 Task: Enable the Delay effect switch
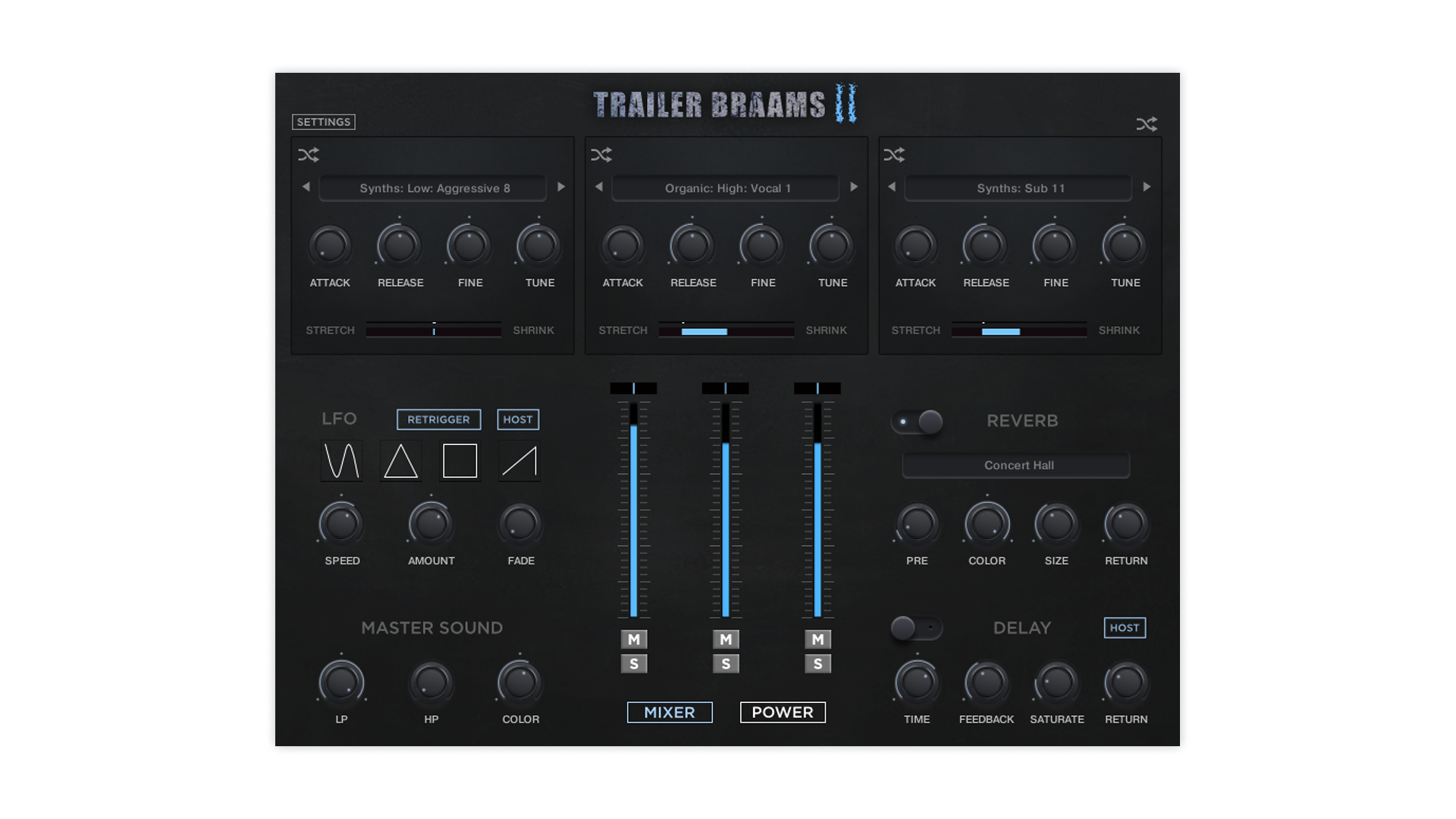pyautogui.click(x=916, y=628)
